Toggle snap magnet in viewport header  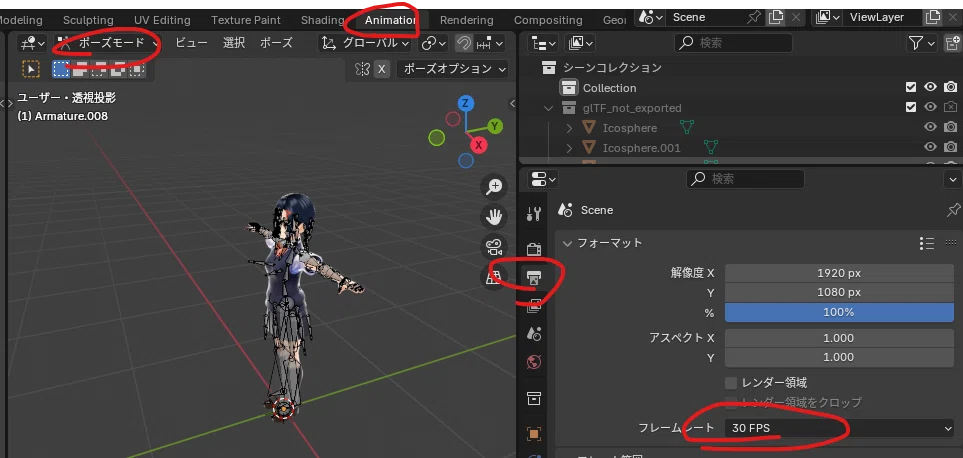tap(464, 44)
